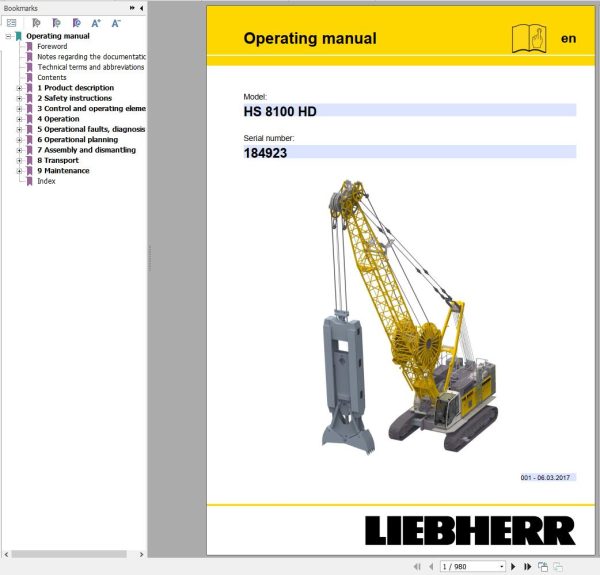Click the first bookmark-search toolbar icon
The image size is (600, 575).
click(36, 23)
